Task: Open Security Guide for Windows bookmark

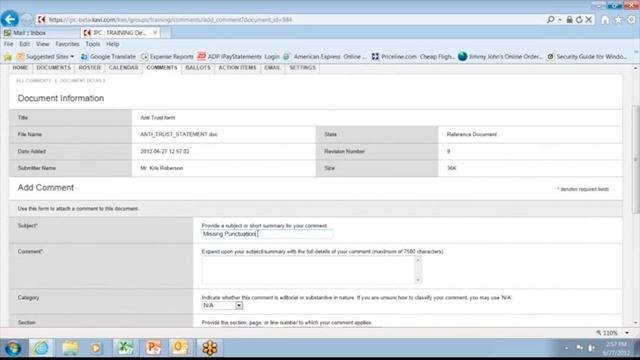Action: coord(587,57)
